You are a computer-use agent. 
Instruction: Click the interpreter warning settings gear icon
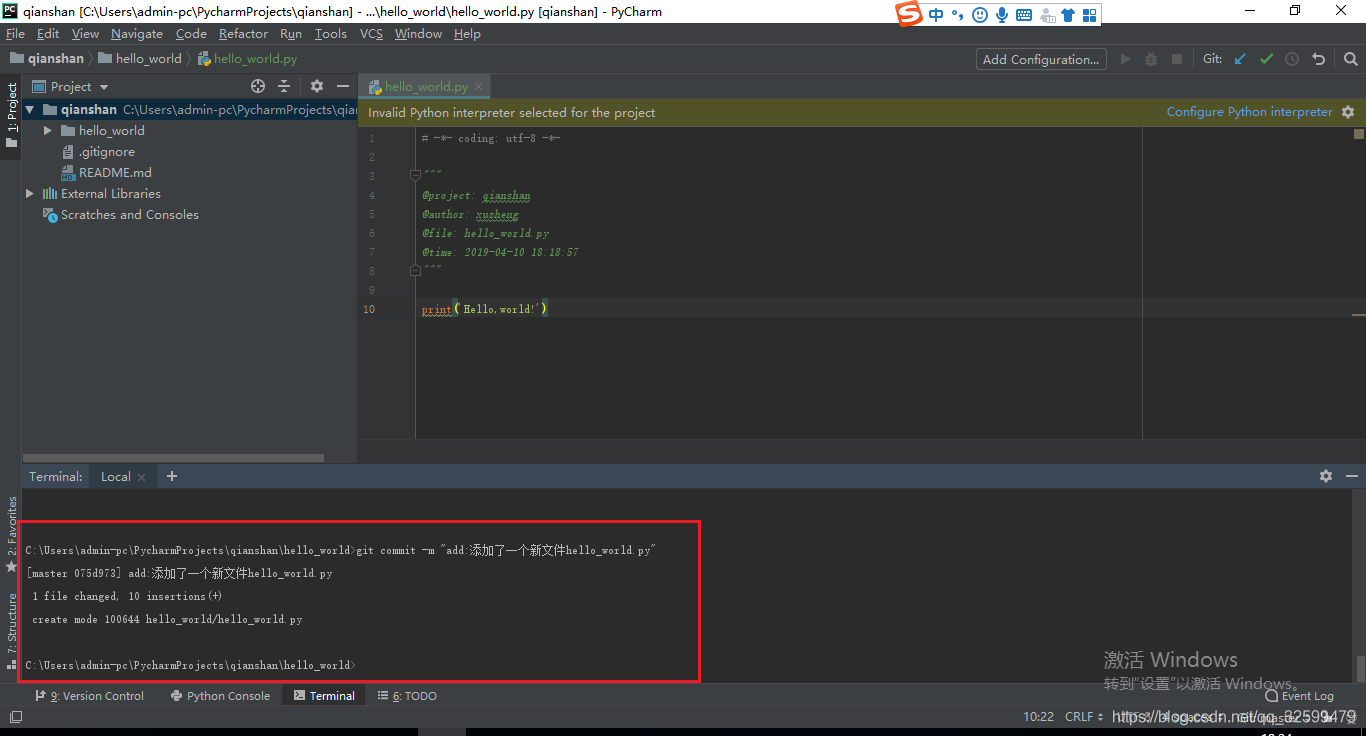coord(1348,112)
